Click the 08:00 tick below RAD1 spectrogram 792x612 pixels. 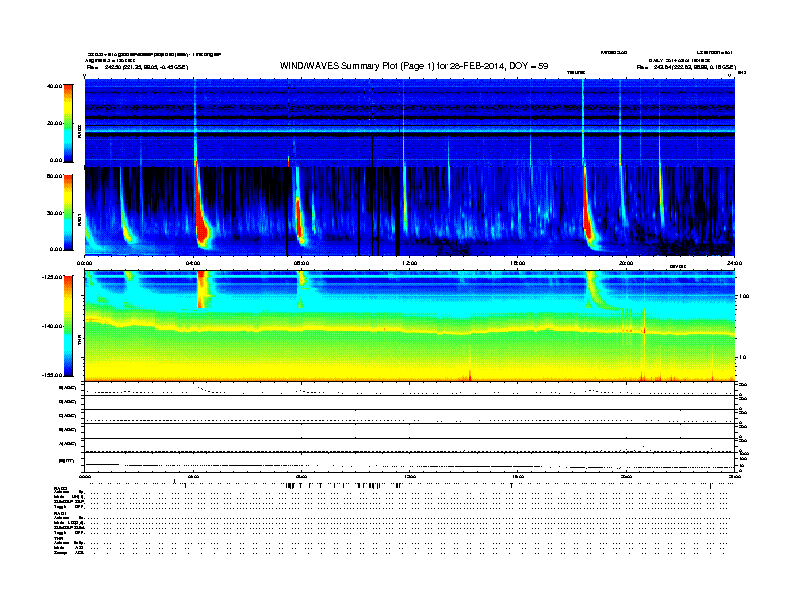(x=301, y=263)
